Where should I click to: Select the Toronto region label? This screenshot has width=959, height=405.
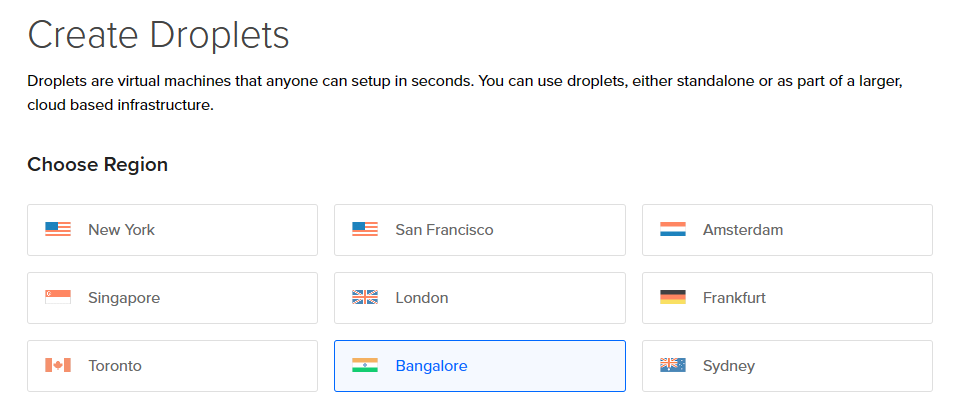[115, 366]
